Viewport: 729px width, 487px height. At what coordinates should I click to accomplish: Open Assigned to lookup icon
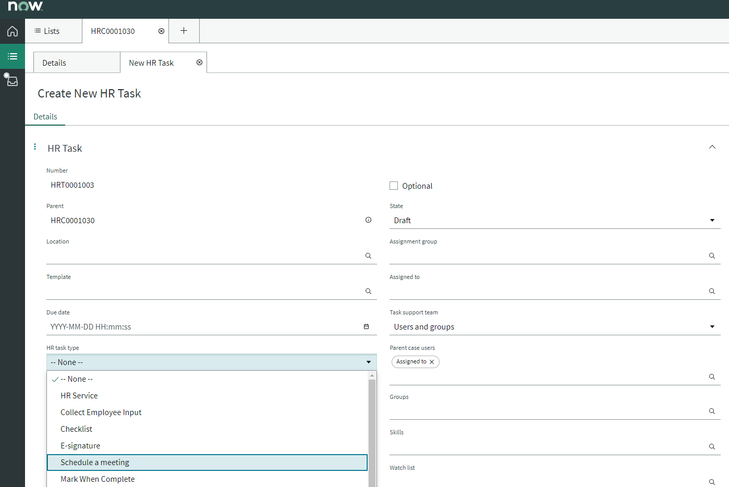(712, 291)
